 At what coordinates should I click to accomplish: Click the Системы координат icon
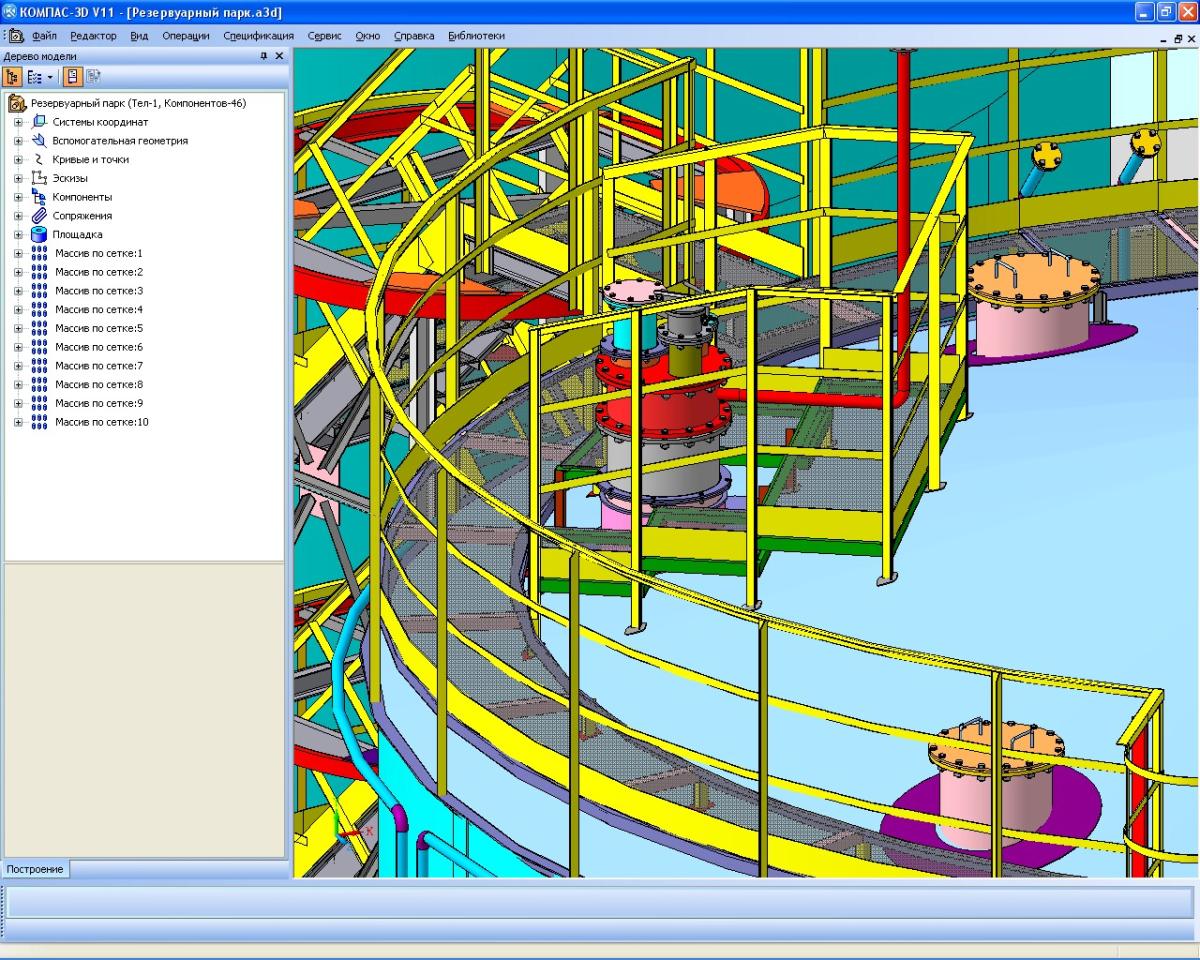[40, 122]
